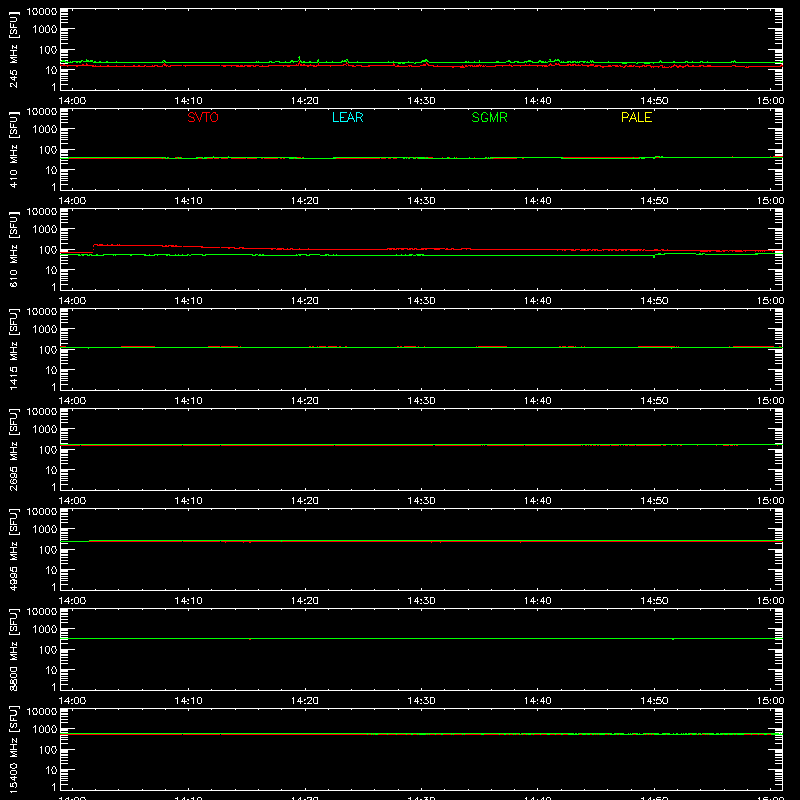The width and height of the screenshot is (800, 800).
Task: Click 14:50 time label under 8800 MHz plot
Action: click(x=654, y=701)
